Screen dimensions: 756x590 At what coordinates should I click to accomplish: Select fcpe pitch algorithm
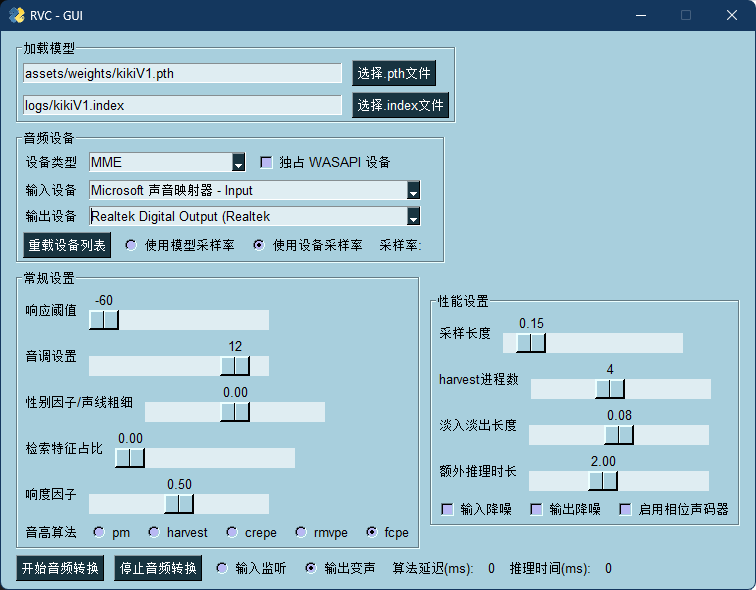pos(372,532)
